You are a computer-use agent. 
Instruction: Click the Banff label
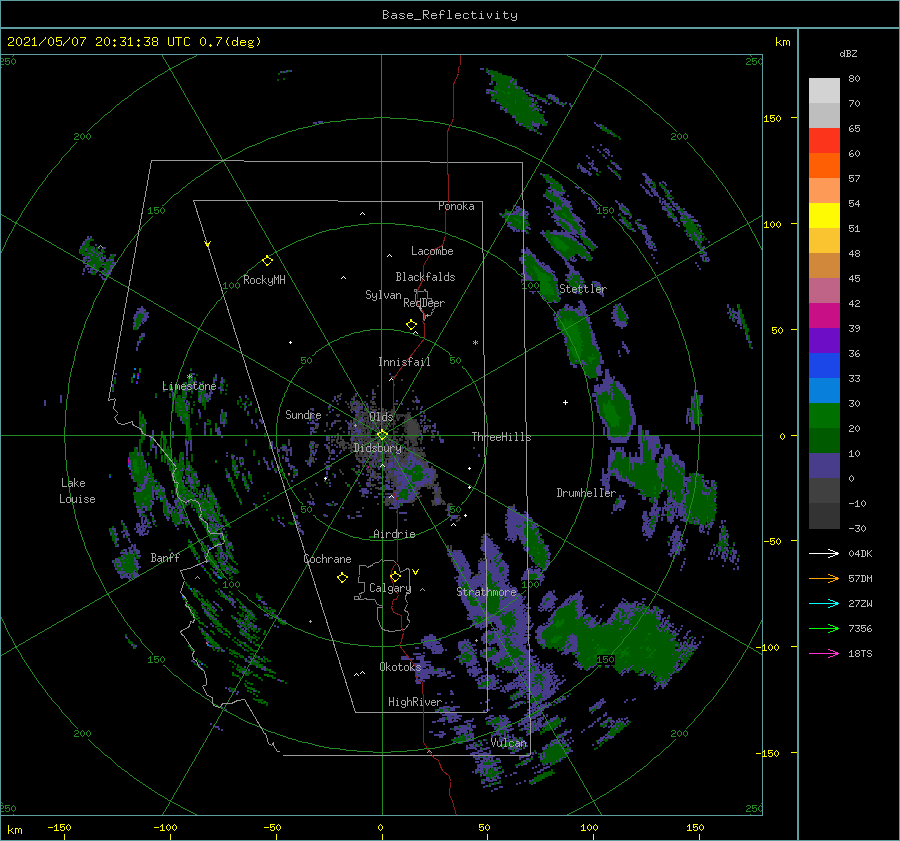pyautogui.click(x=165, y=557)
